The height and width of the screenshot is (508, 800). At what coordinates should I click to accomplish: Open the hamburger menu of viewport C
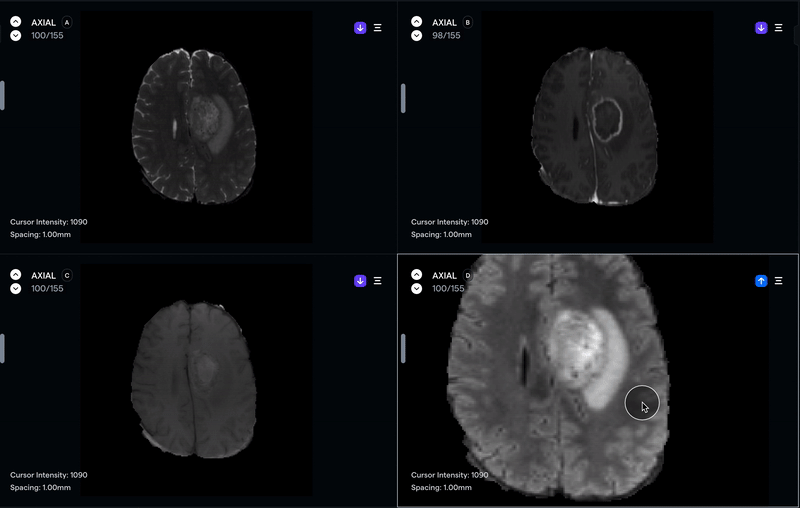pyautogui.click(x=377, y=281)
